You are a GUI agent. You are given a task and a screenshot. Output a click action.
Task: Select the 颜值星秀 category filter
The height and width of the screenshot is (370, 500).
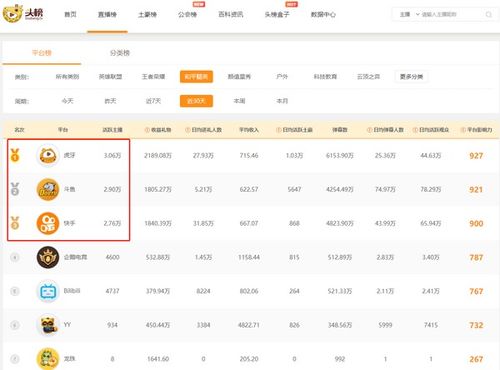[x=239, y=77]
